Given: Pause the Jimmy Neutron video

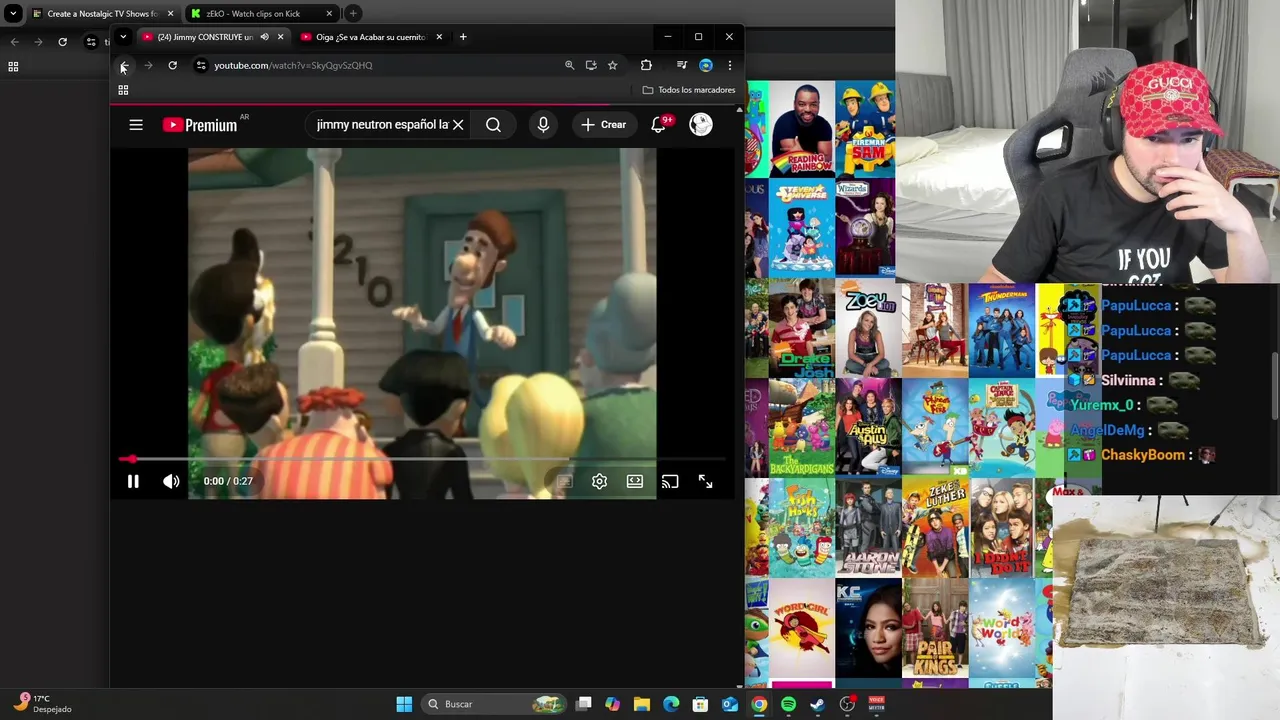Looking at the screenshot, I should click(133, 482).
